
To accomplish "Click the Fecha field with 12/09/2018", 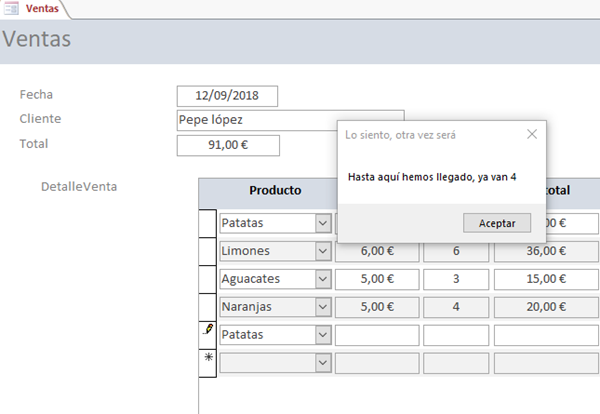I will [x=227, y=96].
